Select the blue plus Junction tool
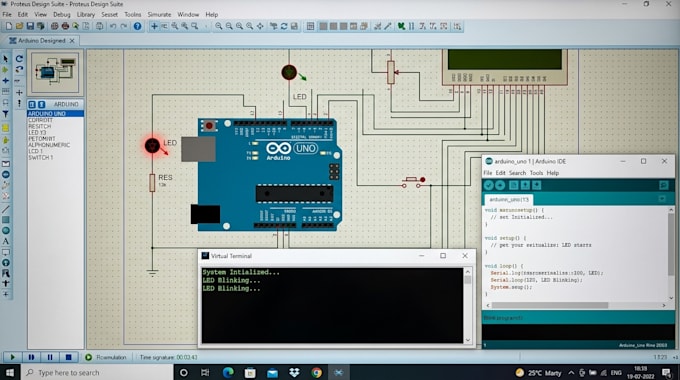Image resolution: width=680 pixels, height=380 pixels. [6, 81]
